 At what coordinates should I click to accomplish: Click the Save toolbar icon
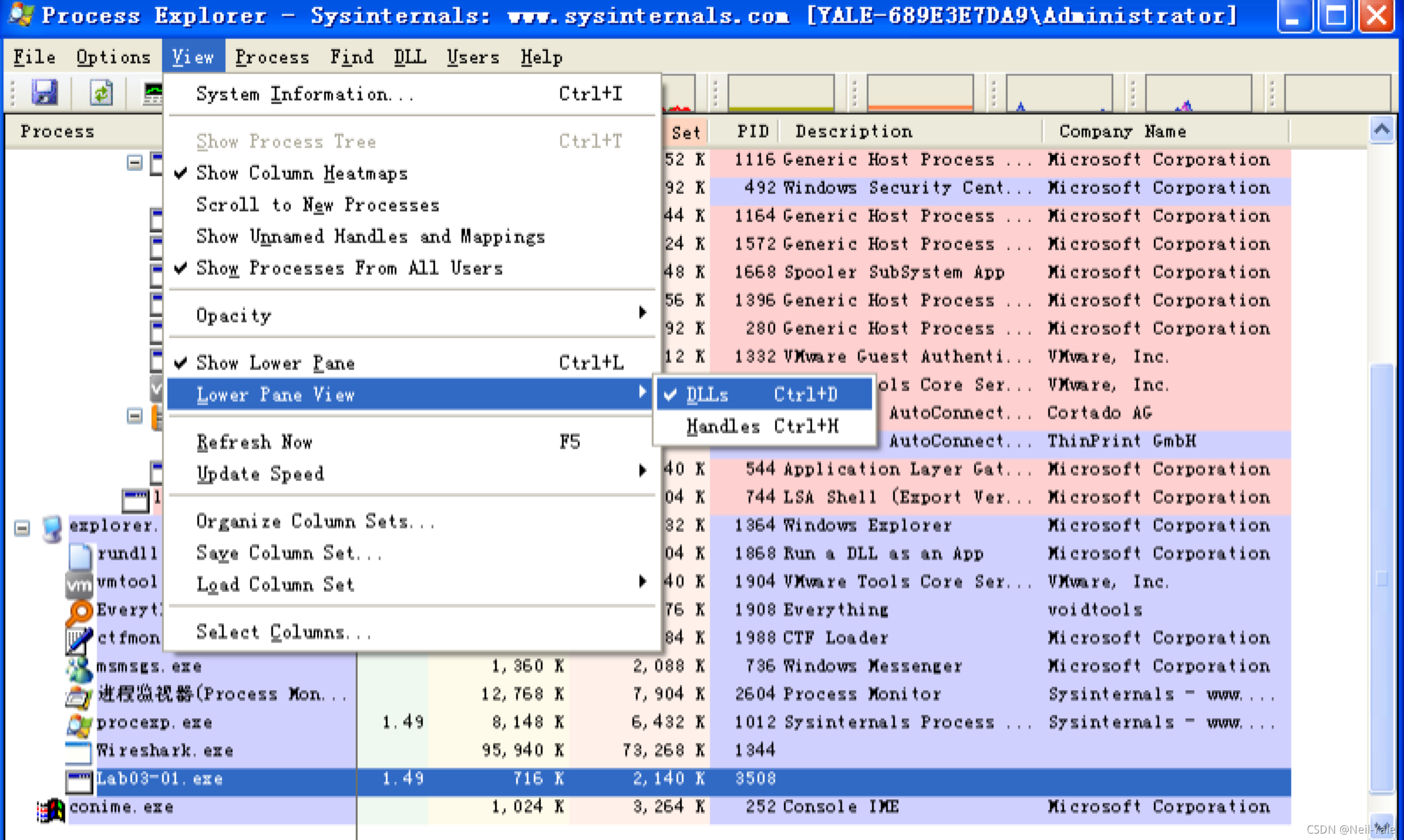point(44,93)
